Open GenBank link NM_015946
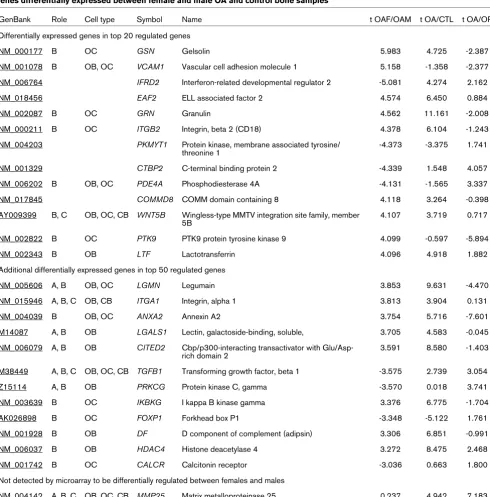 pos(21,301)
